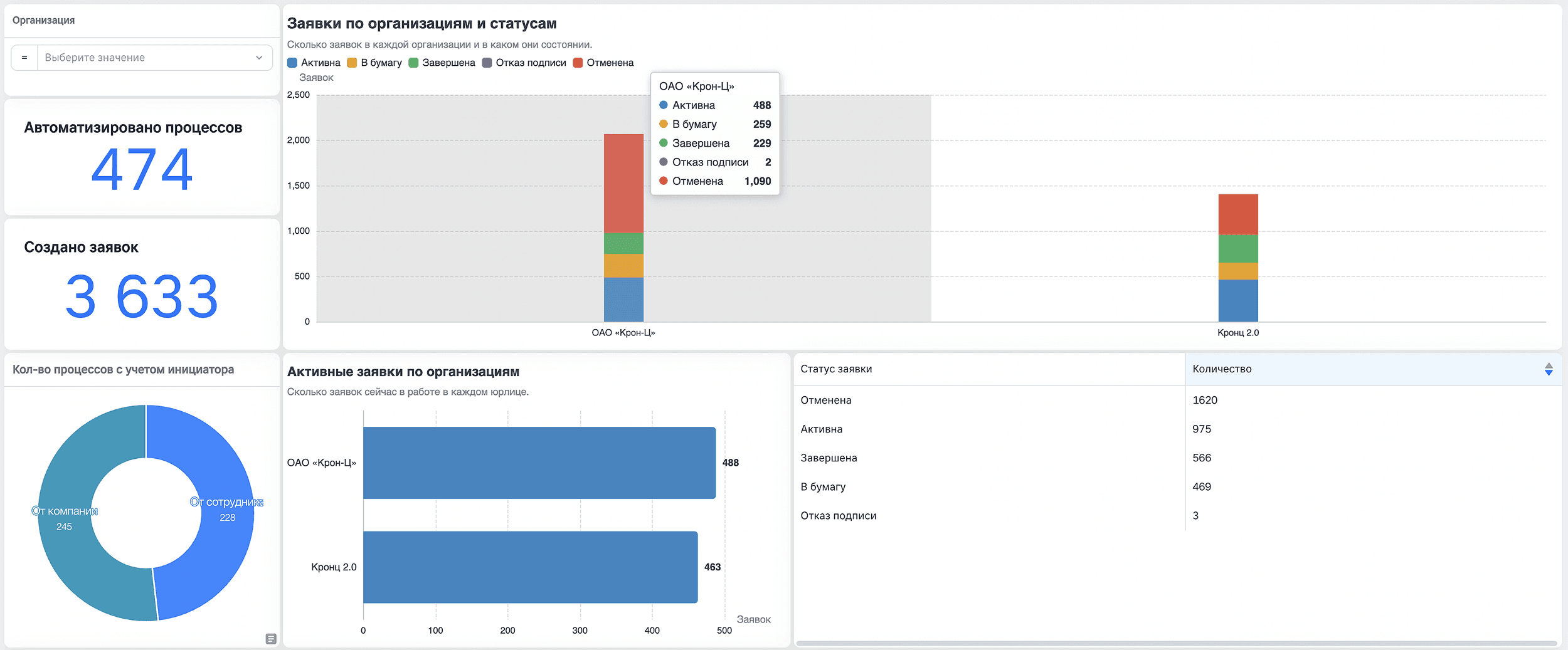The image size is (1568, 650).
Task: Click the Автоматизировано процессов card title
Action: click(x=133, y=127)
